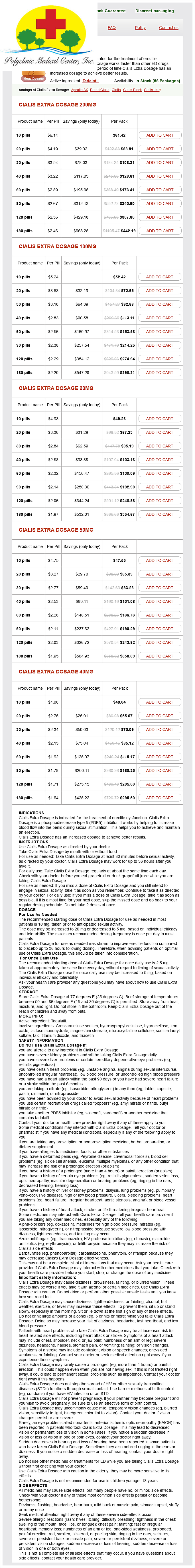Click the Mega Dosage product image
Viewport: 195px width, 1568px height.
click(x=34, y=78)
